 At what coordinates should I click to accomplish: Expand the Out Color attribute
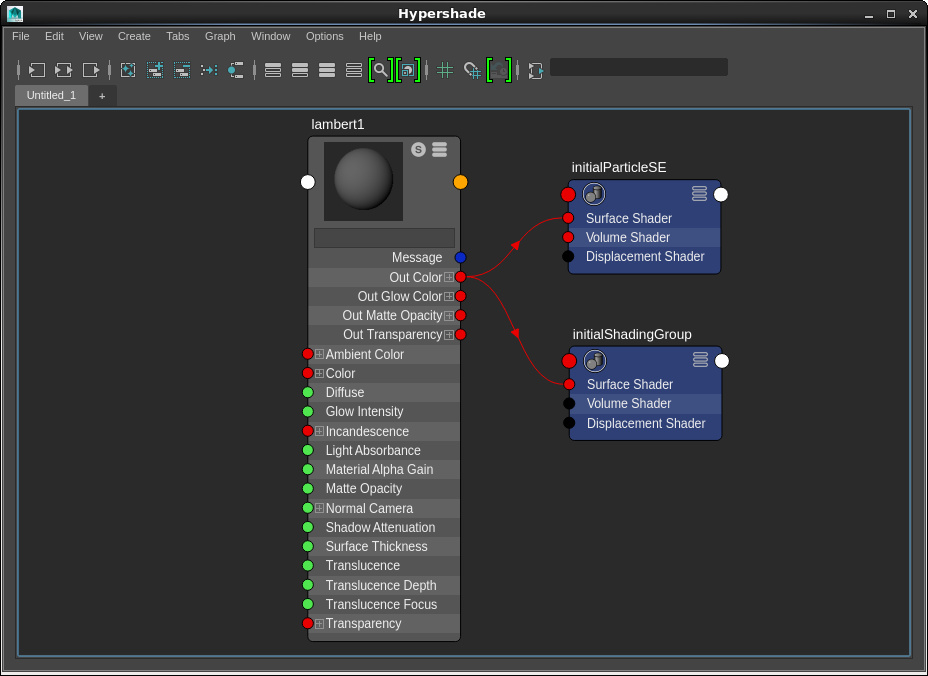[x=449, y=277]
